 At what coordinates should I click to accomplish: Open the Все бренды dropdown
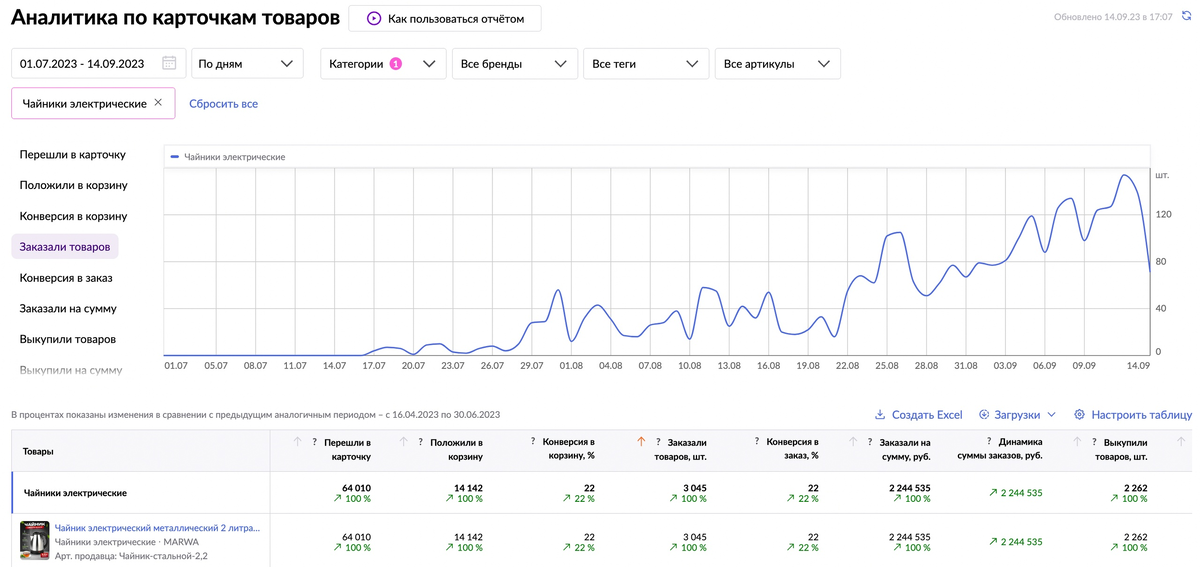coord(514,63)
